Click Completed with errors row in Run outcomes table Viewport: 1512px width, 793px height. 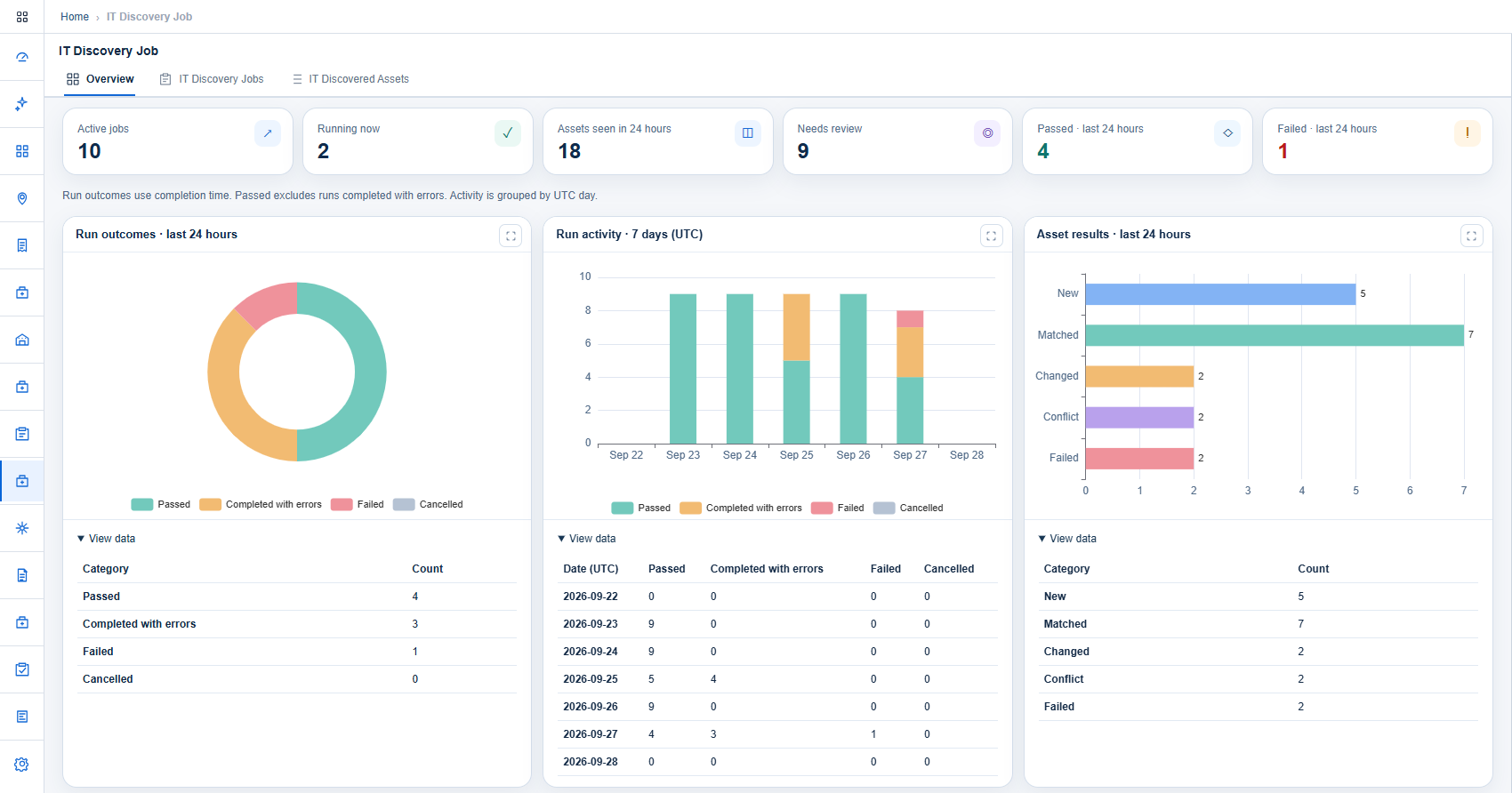(x=297, y=624)
